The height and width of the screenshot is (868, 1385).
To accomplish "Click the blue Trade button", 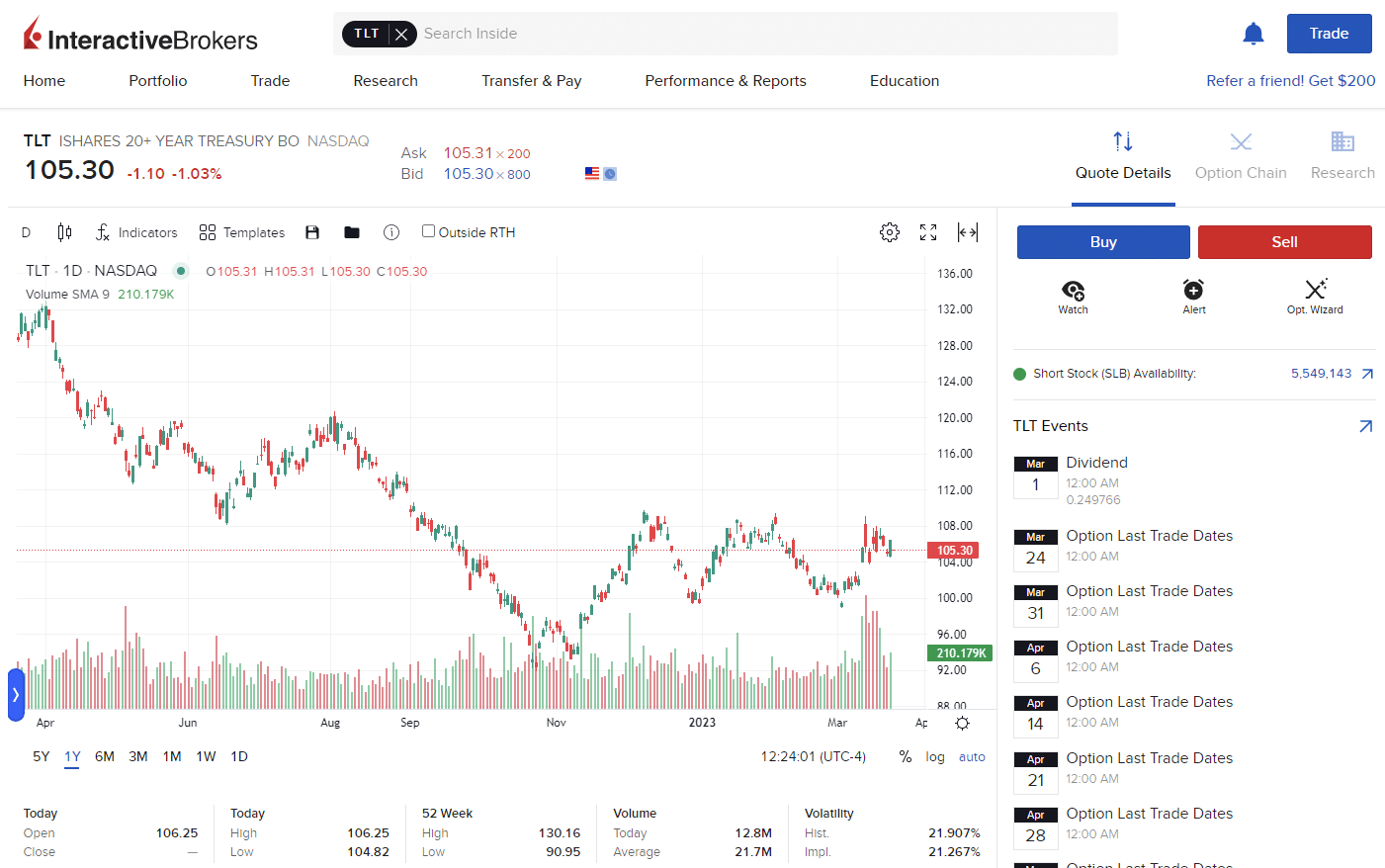I will point(1329,34).
